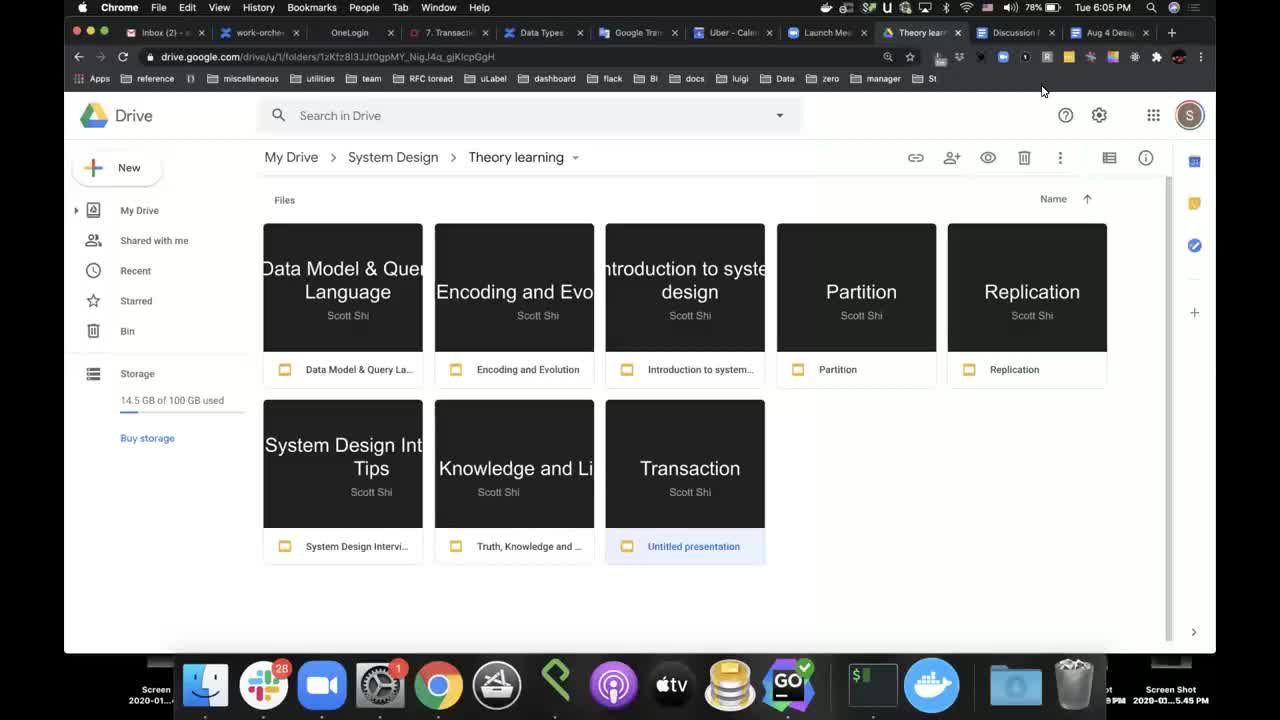1280x720 pixels.
Task: Expand the My Drive tree arrow
Action: (76, 211)
